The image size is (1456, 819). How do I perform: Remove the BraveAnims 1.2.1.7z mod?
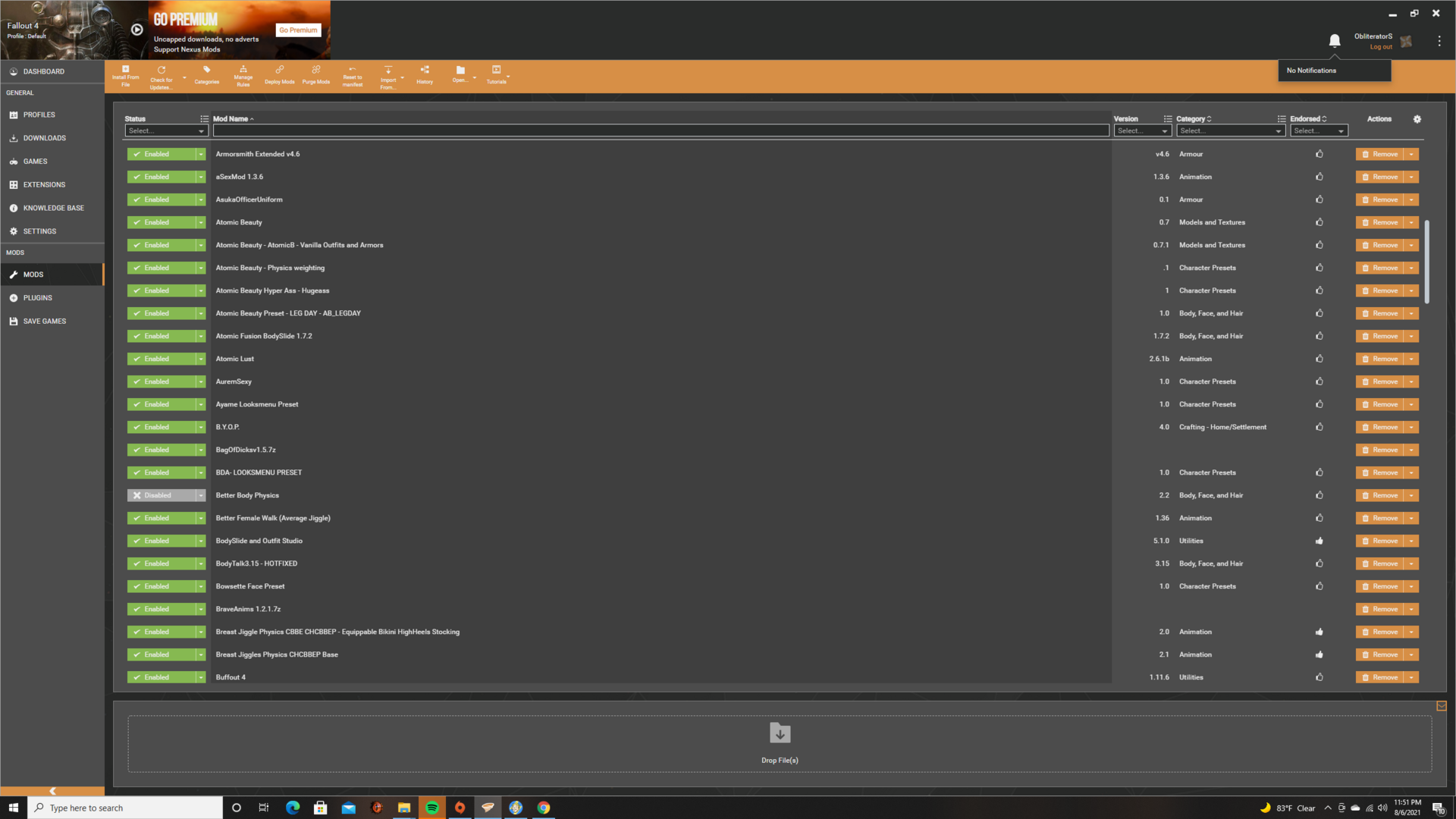(1379, 609)
